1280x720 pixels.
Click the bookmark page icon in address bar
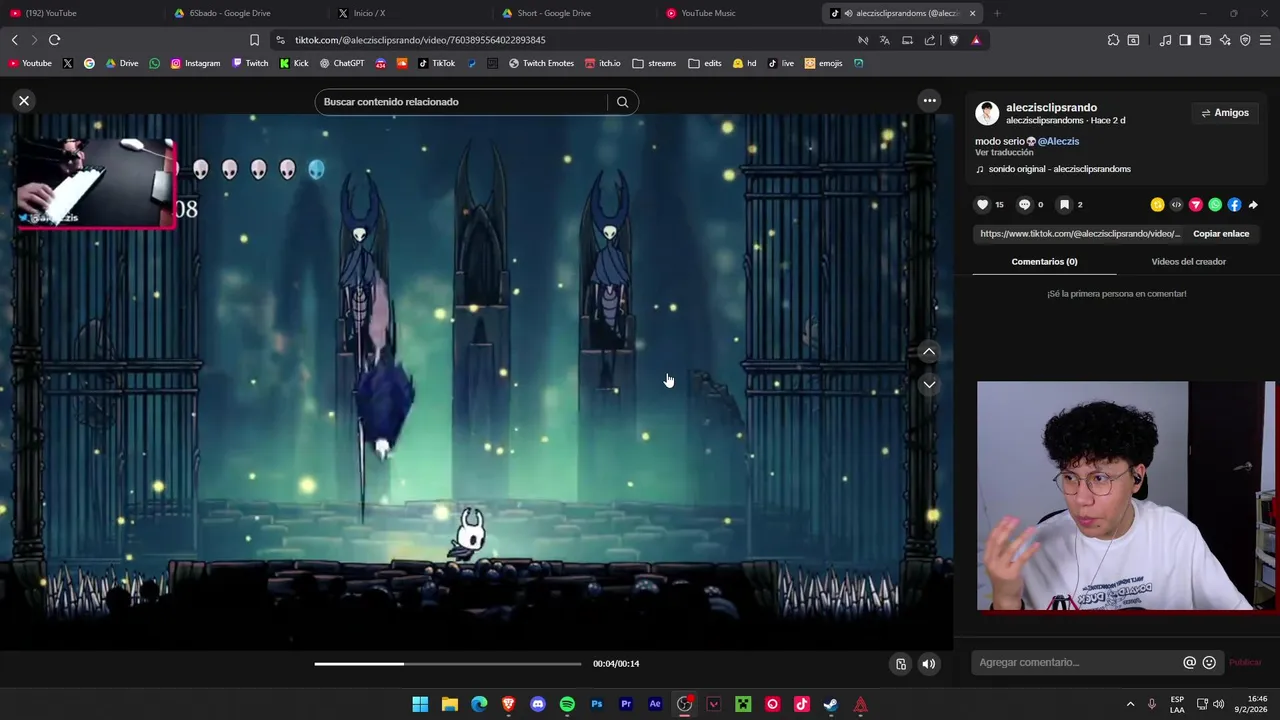(254, 40)
